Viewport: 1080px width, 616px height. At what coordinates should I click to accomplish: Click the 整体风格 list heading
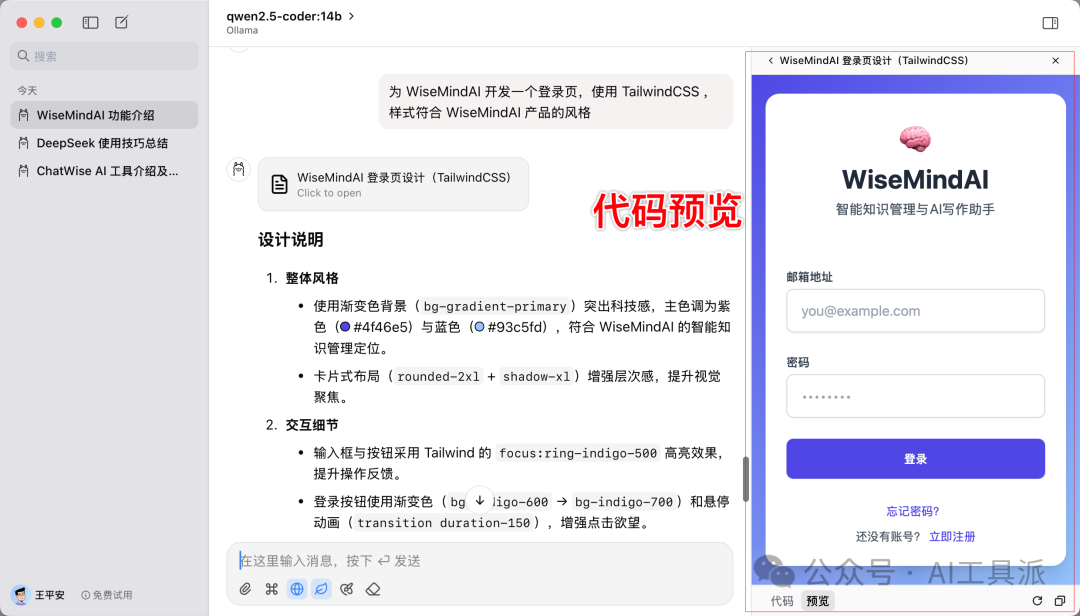312,278
